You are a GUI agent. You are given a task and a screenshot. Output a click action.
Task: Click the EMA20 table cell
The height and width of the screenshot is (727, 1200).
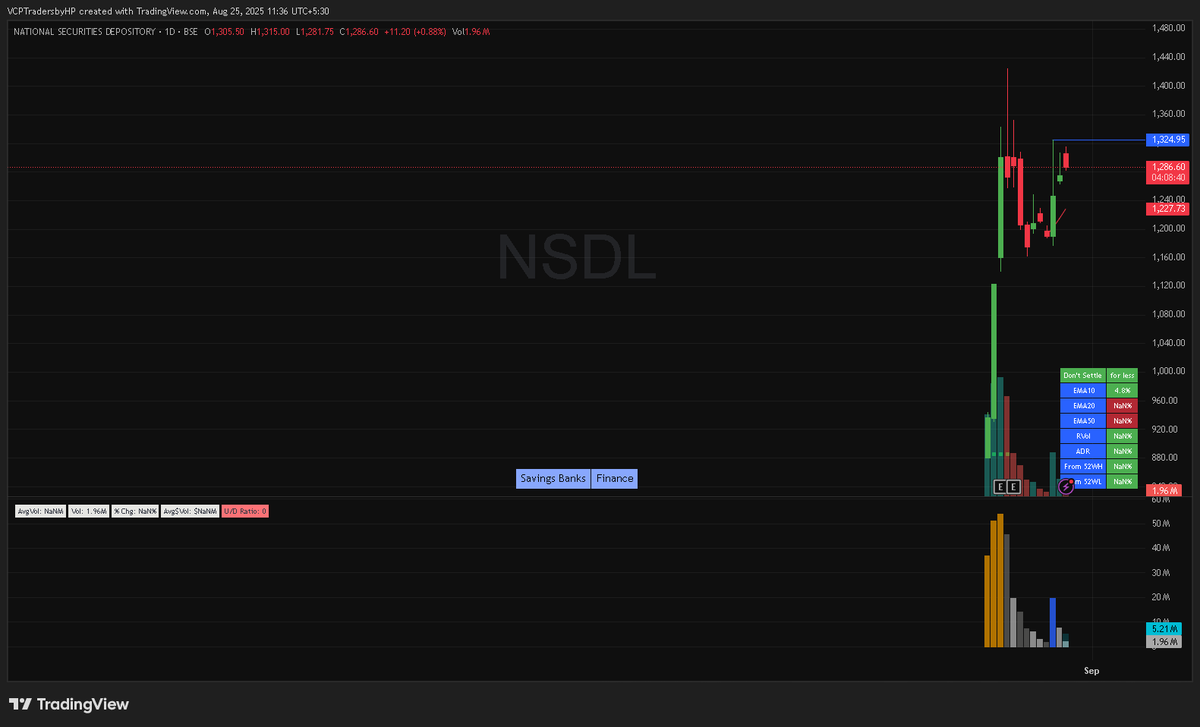point(1082,405)
